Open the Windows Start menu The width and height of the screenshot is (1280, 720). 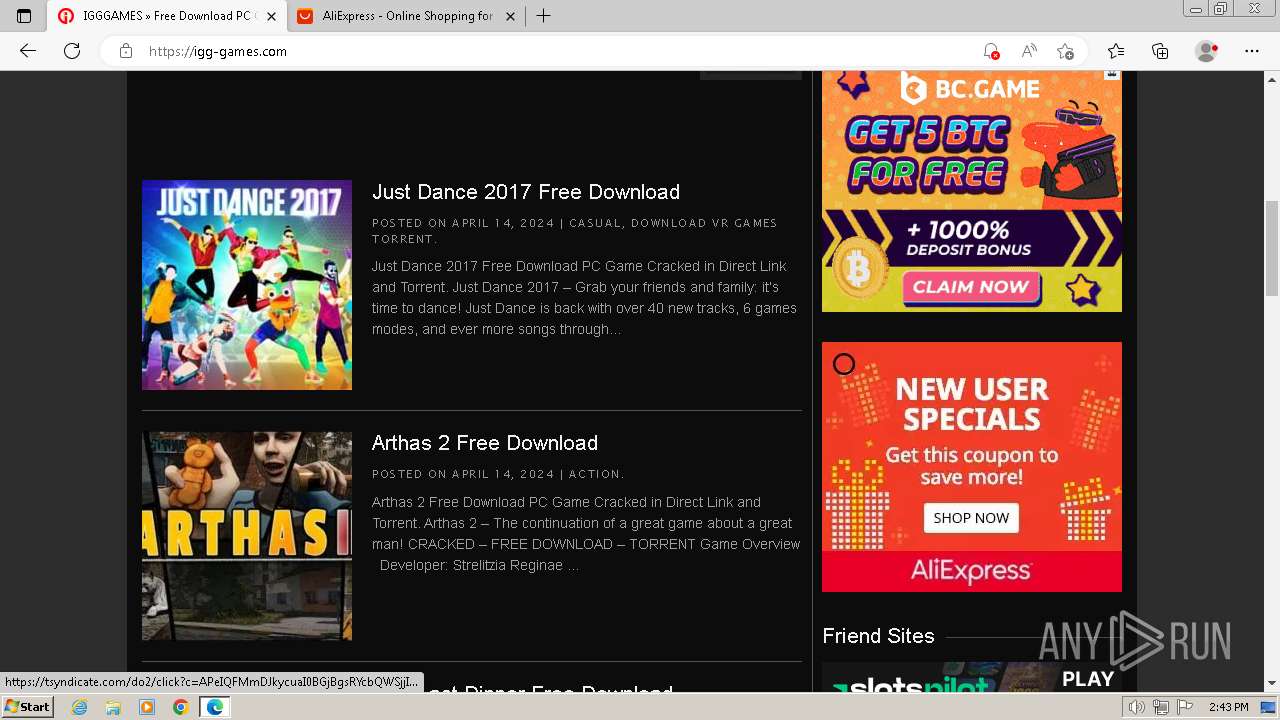pos(27,707)
